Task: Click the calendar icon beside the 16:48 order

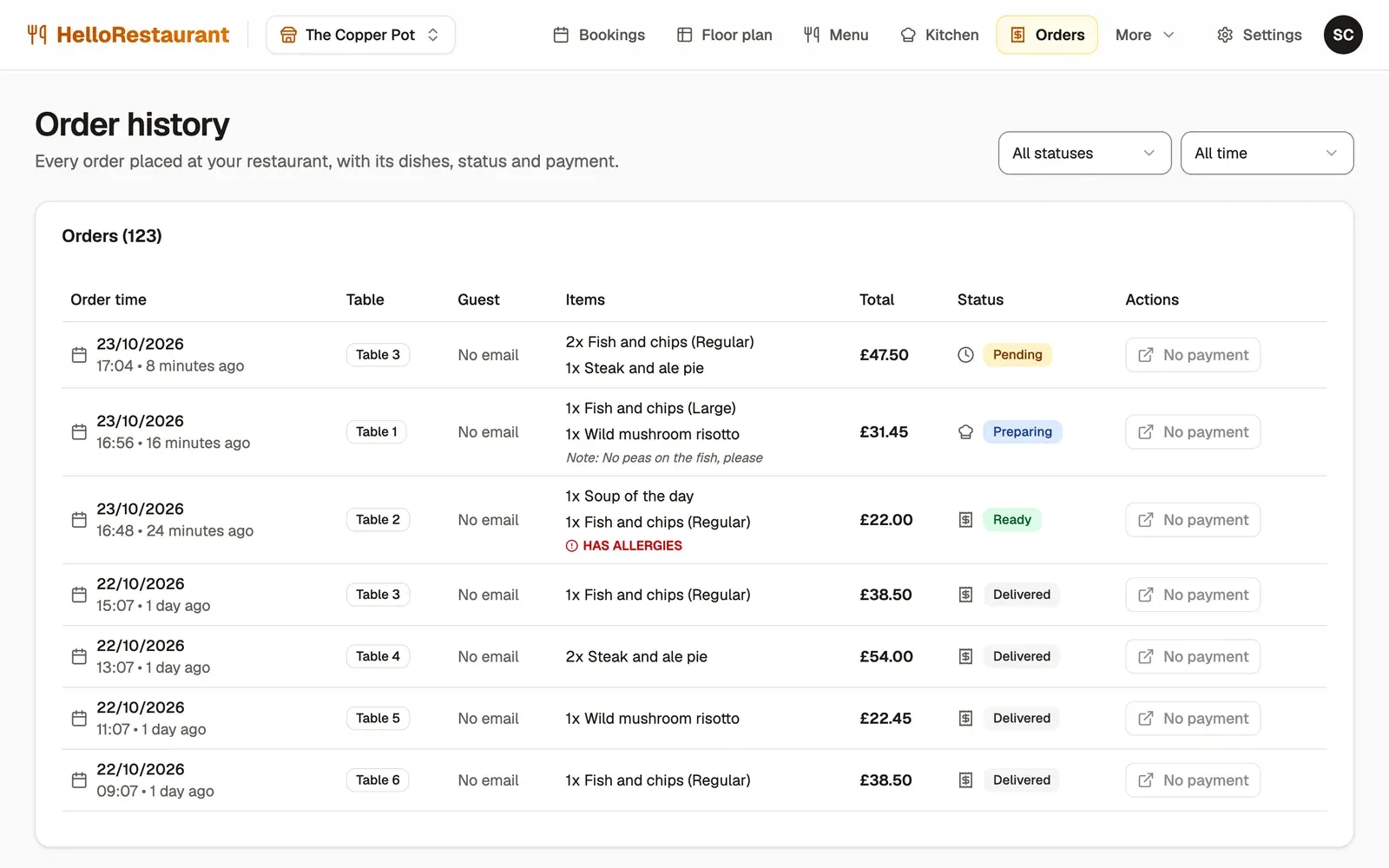Action: [x=79, y=520]
